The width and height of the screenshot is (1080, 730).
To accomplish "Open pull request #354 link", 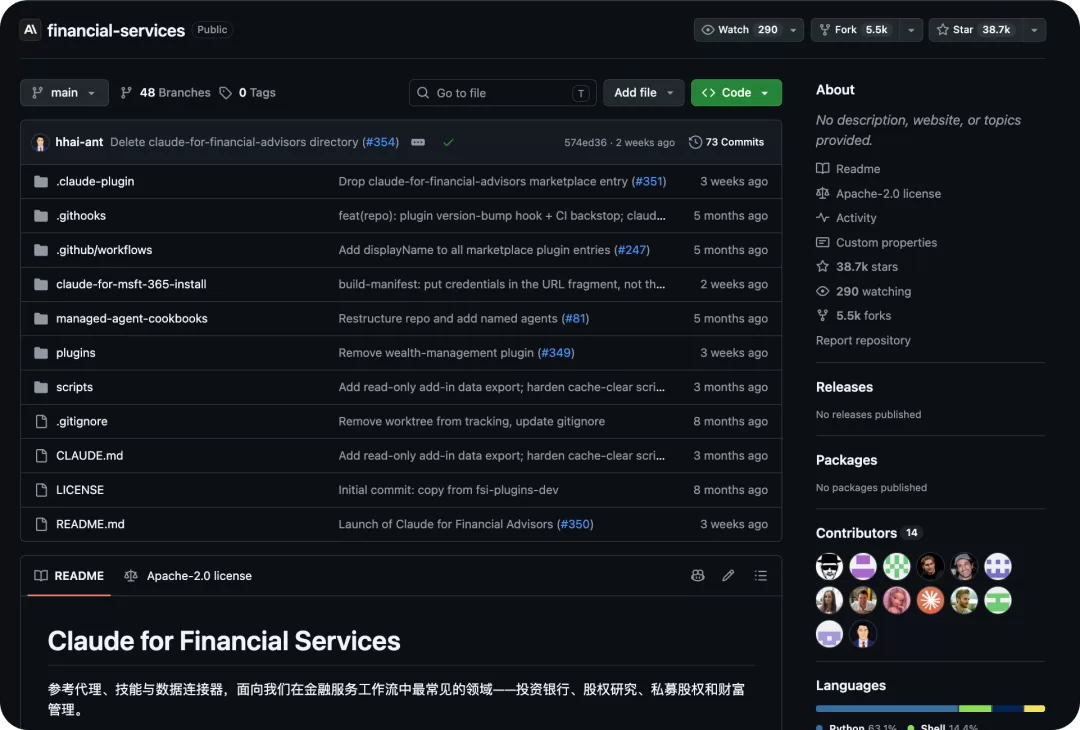I will point(380,142).
